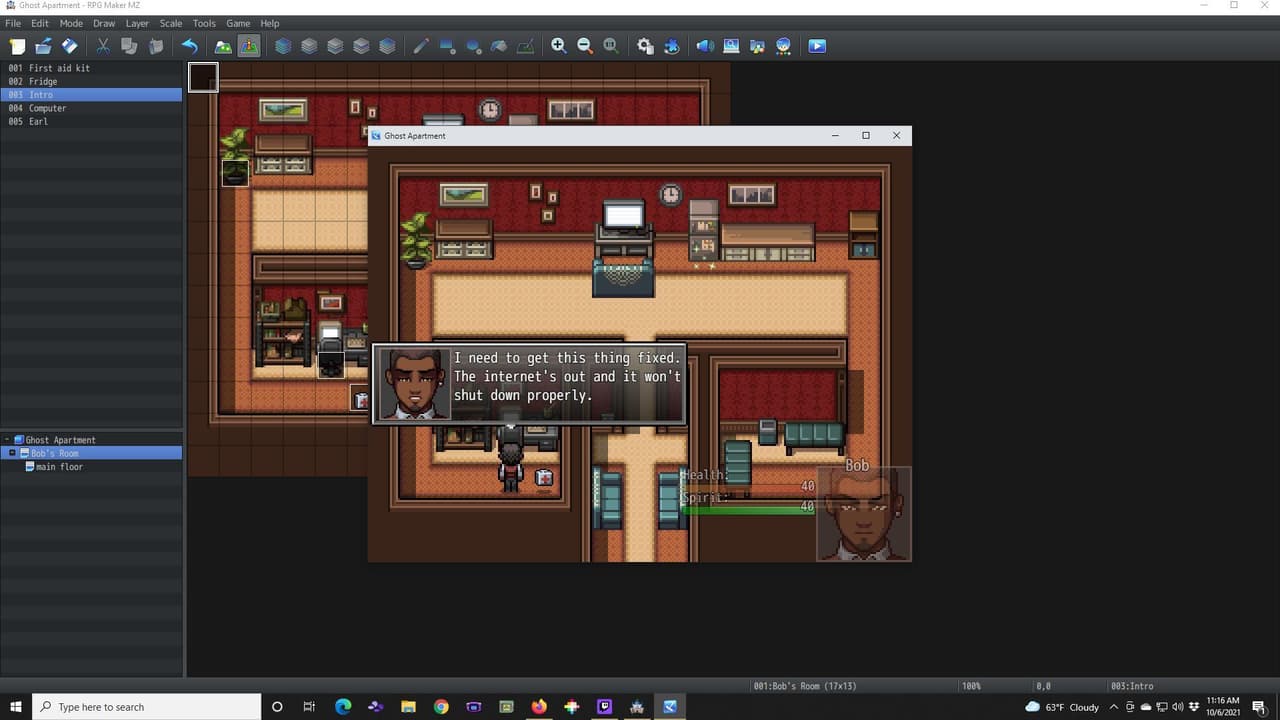Select the Layer 3 icon
Image resolution: width=1280 pixels, height=720 pixels.
click(361, 46)
